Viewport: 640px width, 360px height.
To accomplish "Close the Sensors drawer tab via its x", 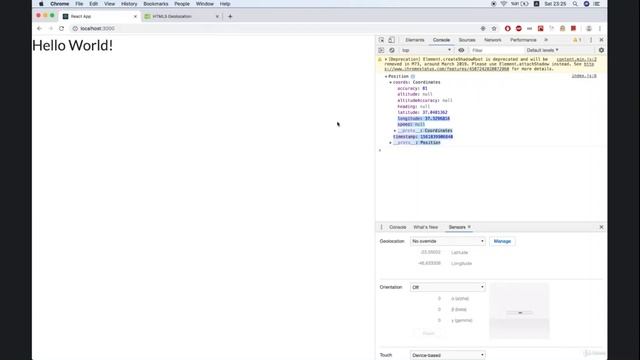I will tap(469, 227).
